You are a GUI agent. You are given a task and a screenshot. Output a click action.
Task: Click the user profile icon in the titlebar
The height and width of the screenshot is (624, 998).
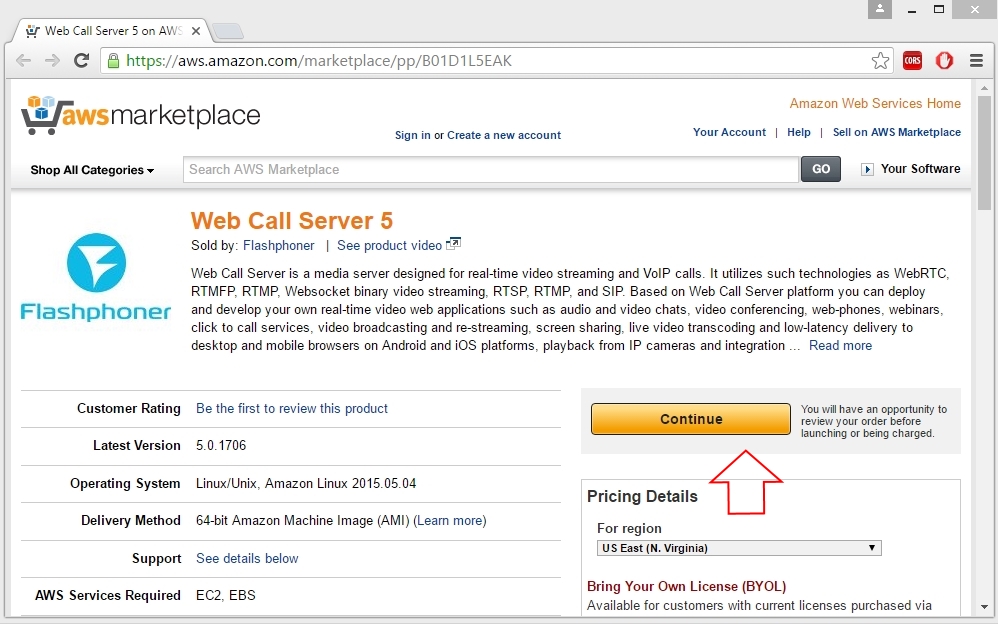tap(878, 9)
